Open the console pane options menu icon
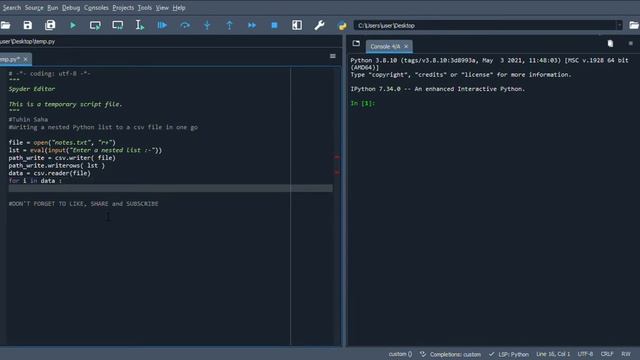 631,43
